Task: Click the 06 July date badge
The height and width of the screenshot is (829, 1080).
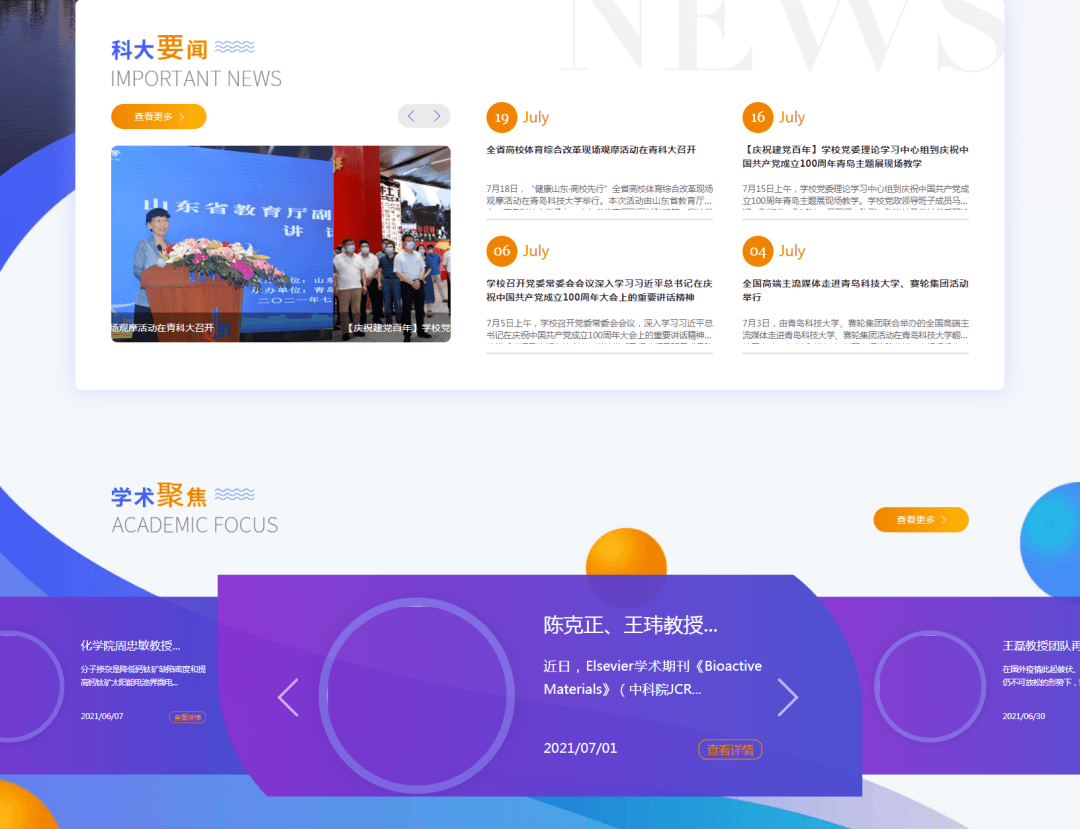Action: click(501, 251)
